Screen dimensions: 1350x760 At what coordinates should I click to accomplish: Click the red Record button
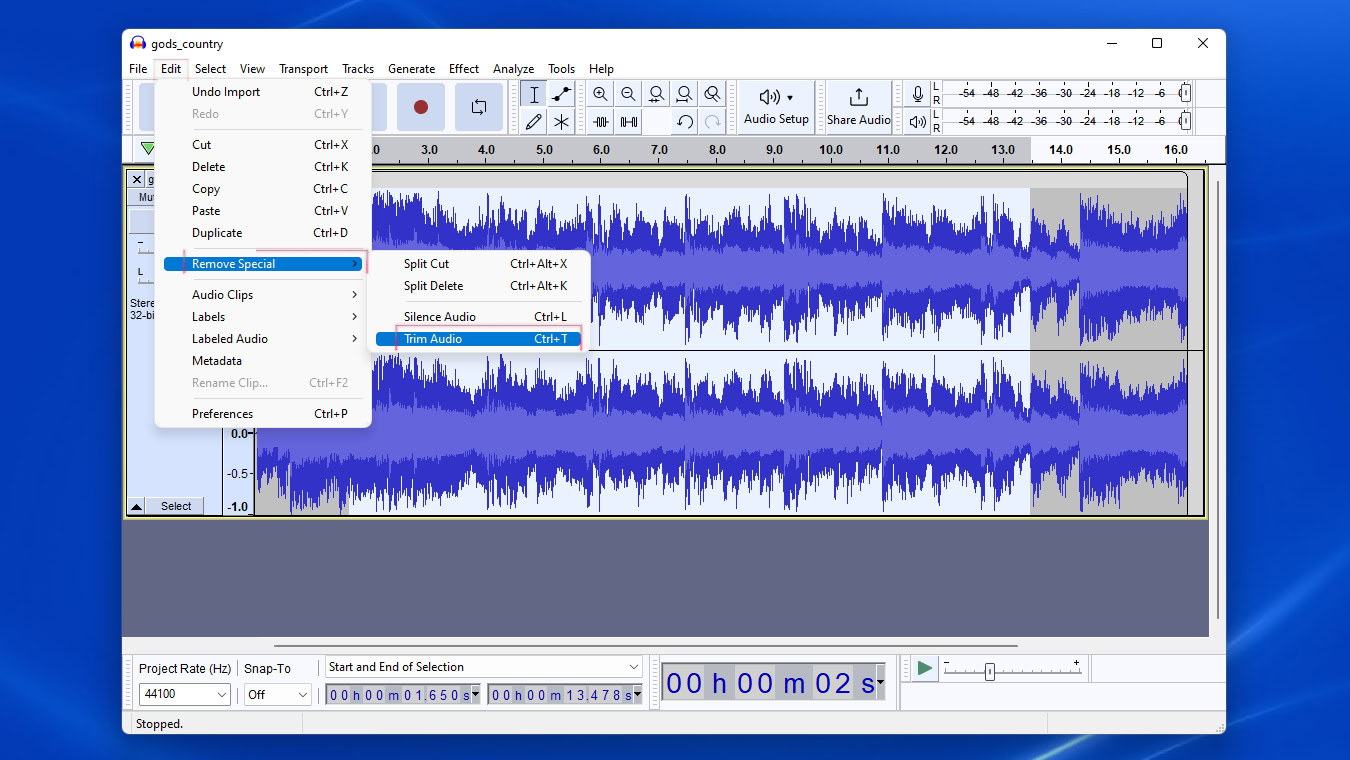421,107
